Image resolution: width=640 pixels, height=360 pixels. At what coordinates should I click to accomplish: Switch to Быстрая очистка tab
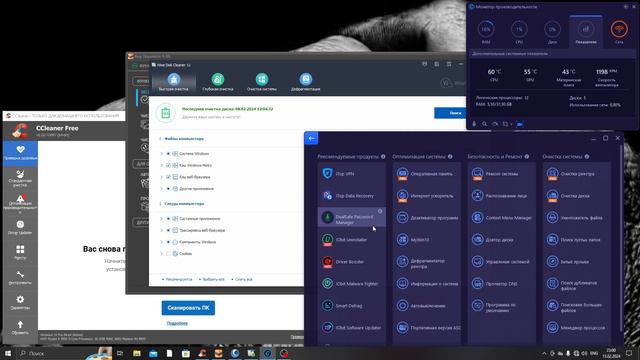[x=174, y=82]
